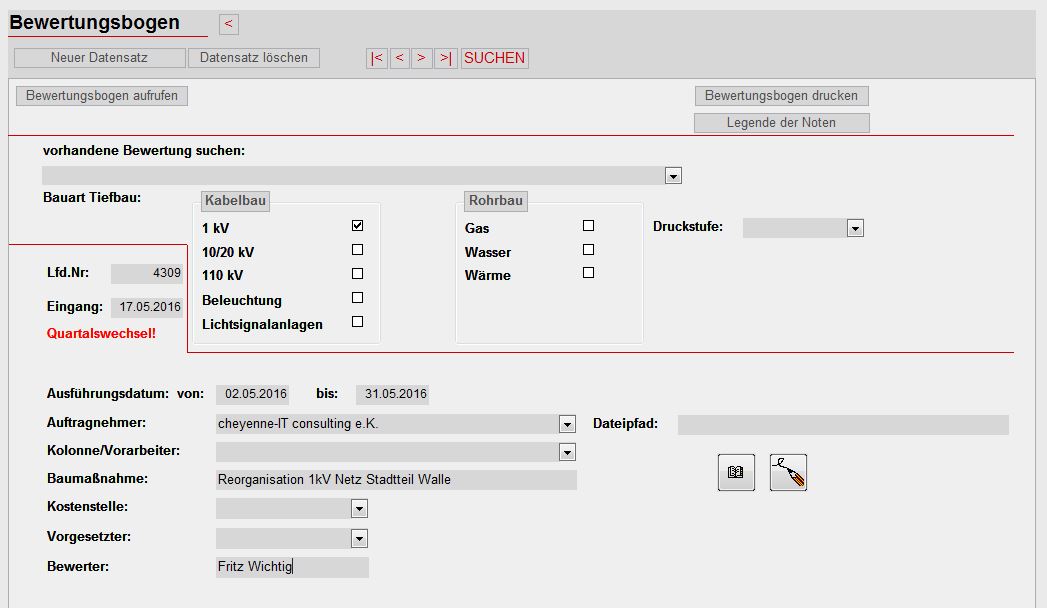Expand the Auftragnehmer dropdown list
Screen dimensions: 1047x608
567,424
